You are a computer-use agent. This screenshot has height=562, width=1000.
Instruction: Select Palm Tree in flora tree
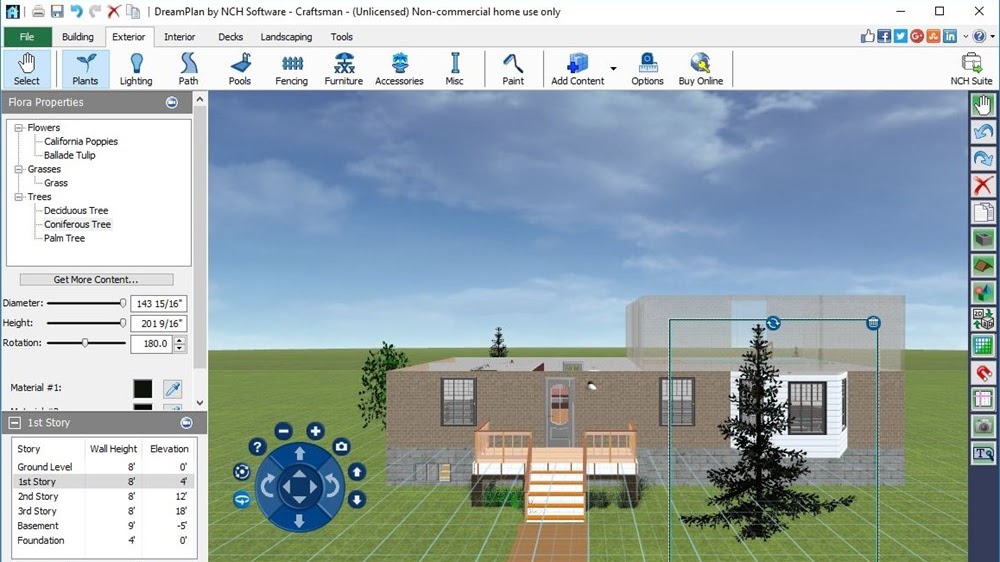tap(64, 239)
